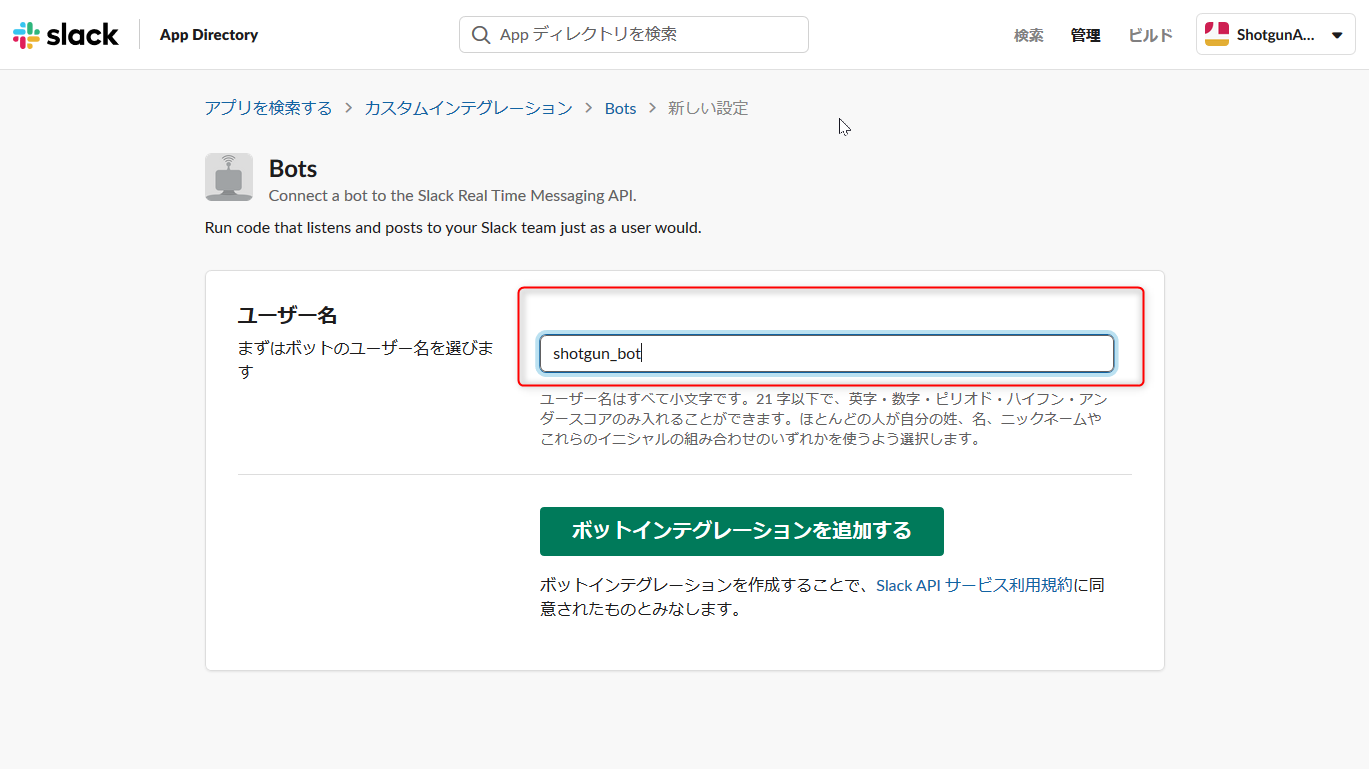The image size is (1369, 769).
Task: Open Slack API サービス利用規約 link
Action: point(974,585)
